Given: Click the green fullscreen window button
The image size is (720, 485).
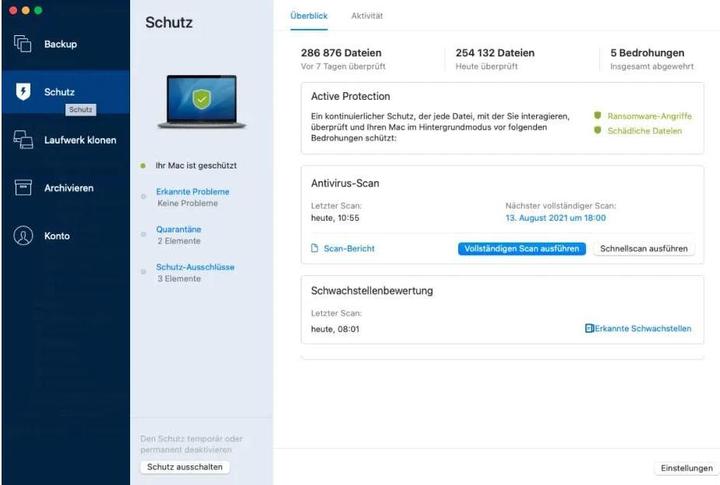Looking at the screenshot, I should click(38, 10).
